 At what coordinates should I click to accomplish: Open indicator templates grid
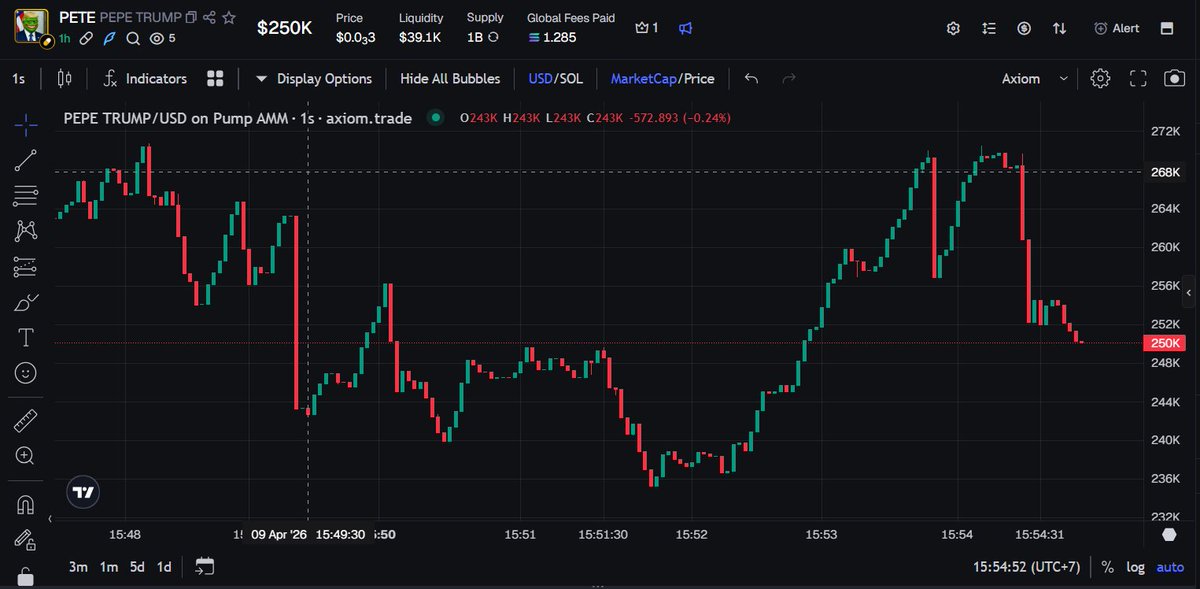tap(215, 78)
